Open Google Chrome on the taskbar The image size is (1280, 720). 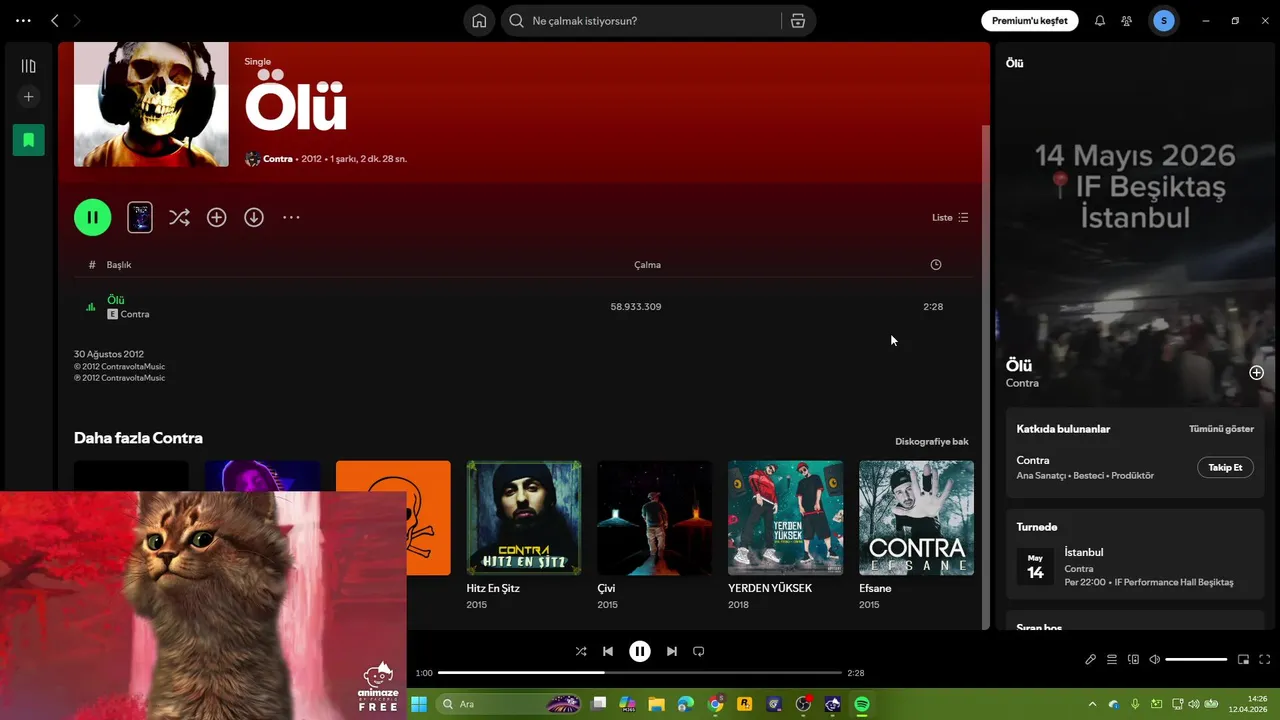coord(716,704)
